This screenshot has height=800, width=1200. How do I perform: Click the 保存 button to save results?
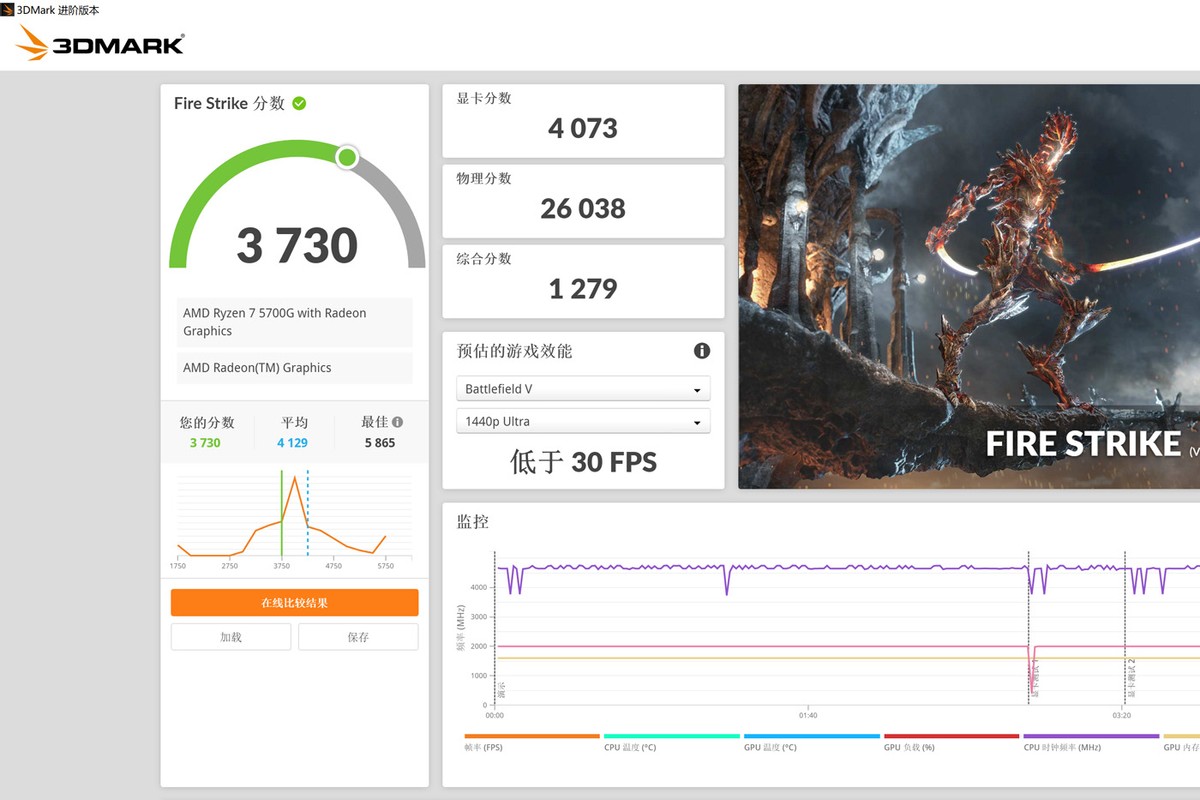coord(357,636)
